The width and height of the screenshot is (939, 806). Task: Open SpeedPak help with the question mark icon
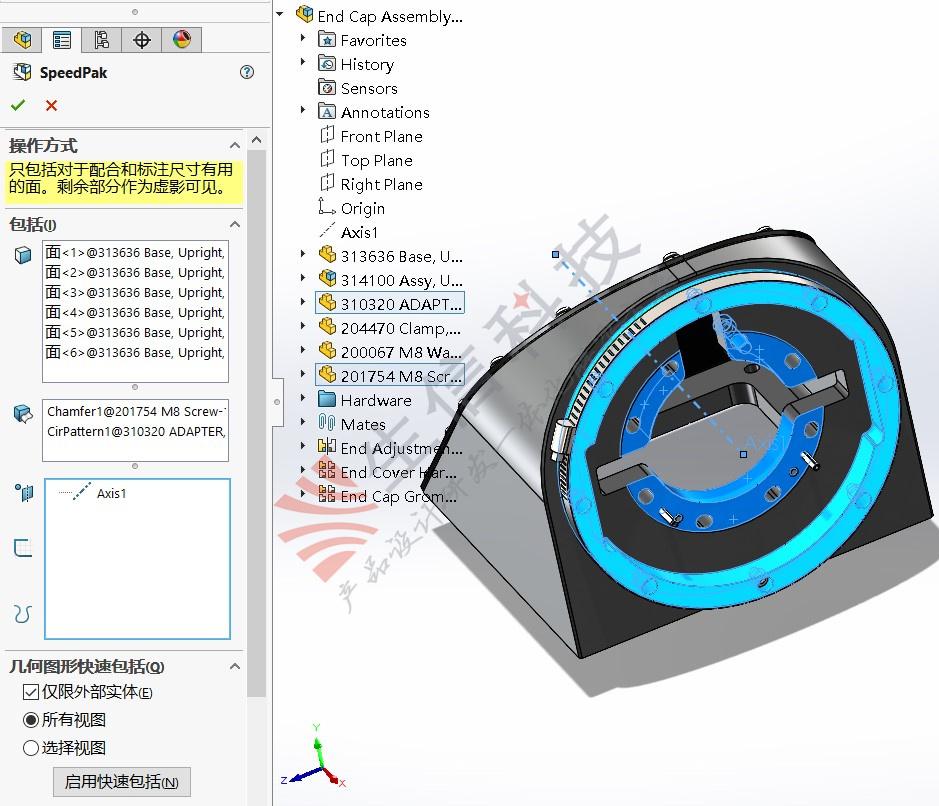click(x=245, y=73)
